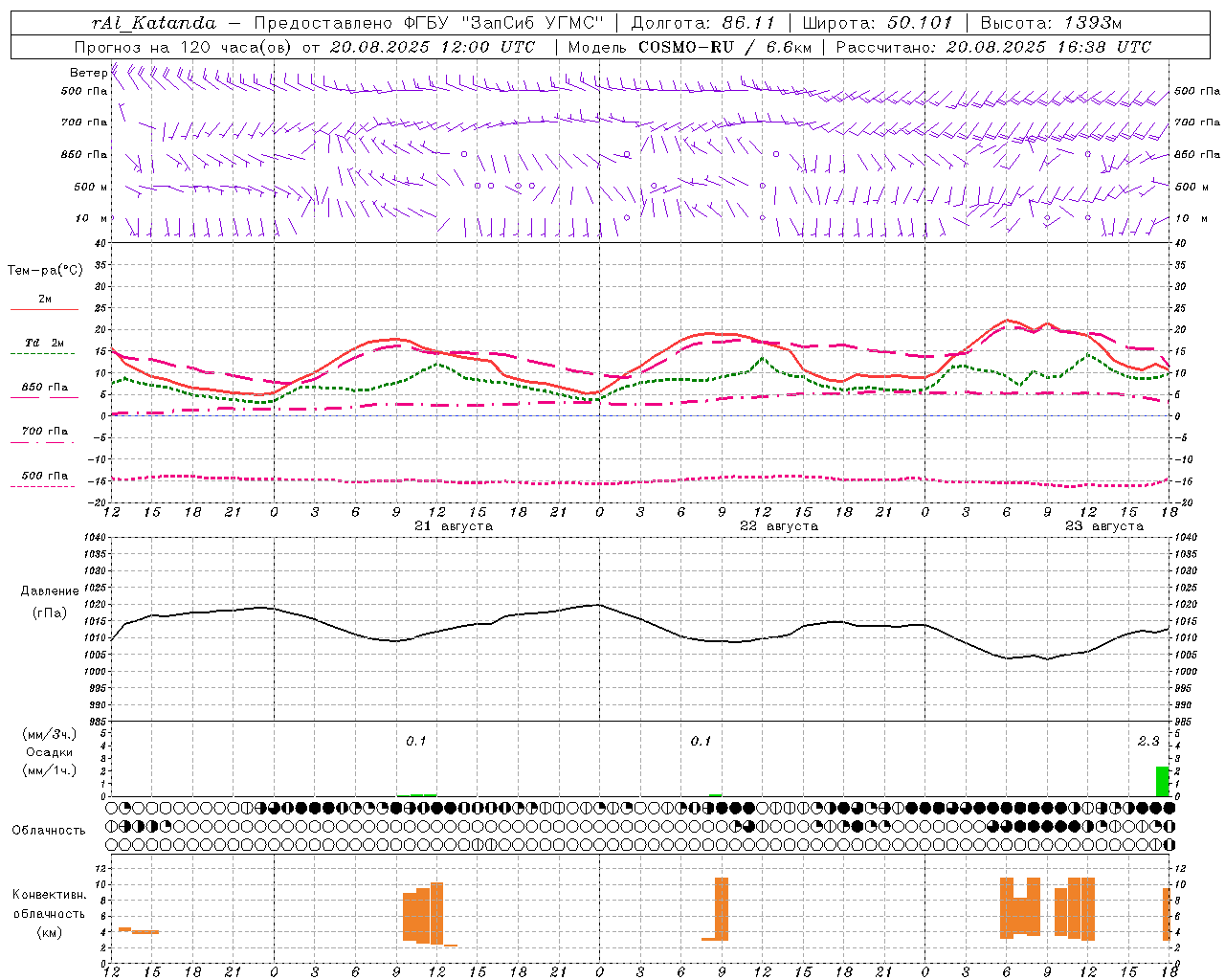This screenshot has width=1225, height=980.
Task: Click the Ветер label of the wind panel
Action: tap(88, 73)
